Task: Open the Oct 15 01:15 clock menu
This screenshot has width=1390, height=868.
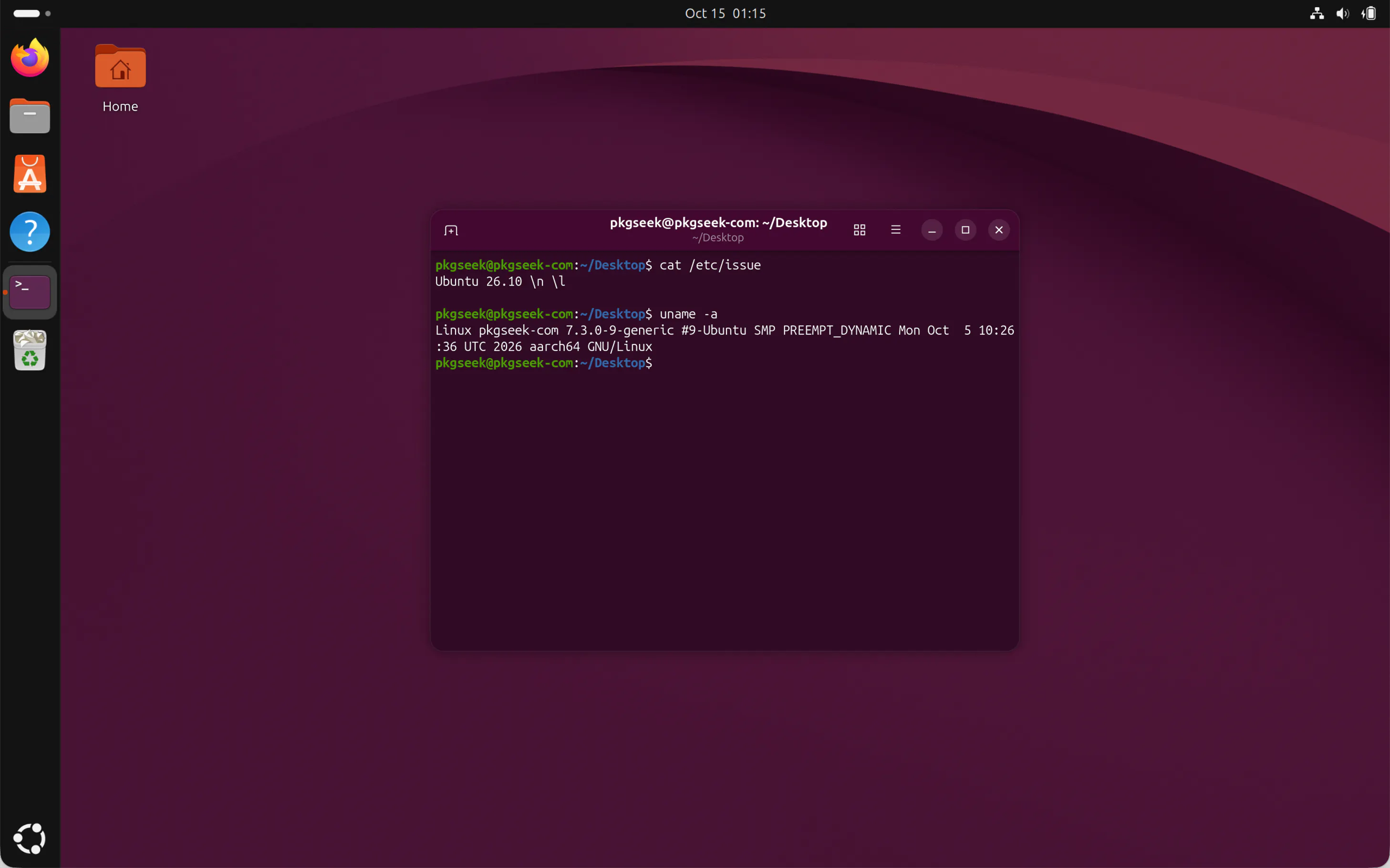Action: pyautogui.click(x=725, y=13)
